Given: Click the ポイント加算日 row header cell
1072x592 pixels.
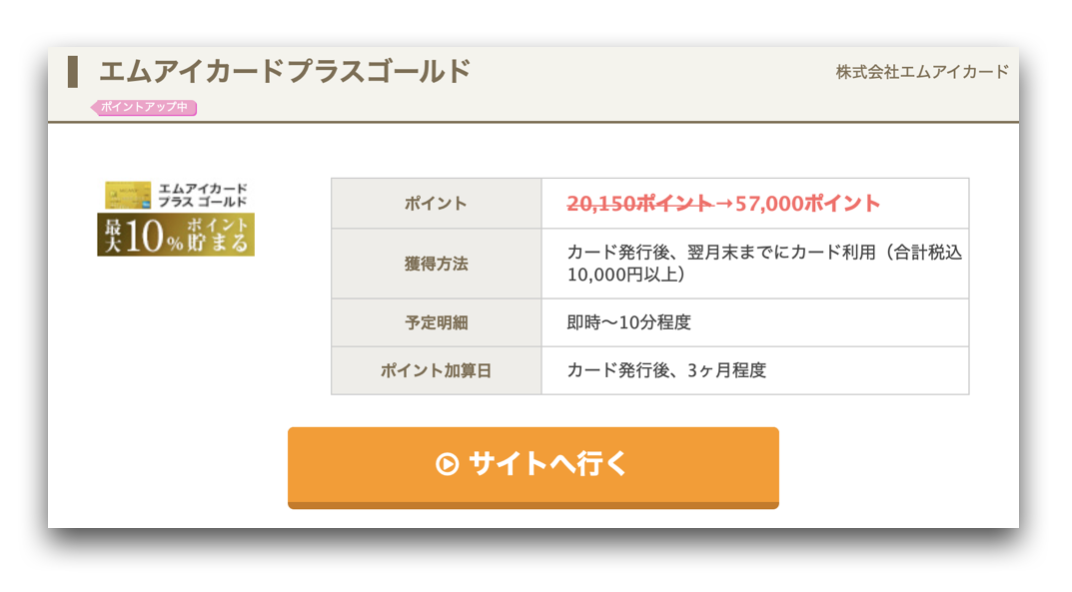Looking at the screenshot, I should point(436,371).
